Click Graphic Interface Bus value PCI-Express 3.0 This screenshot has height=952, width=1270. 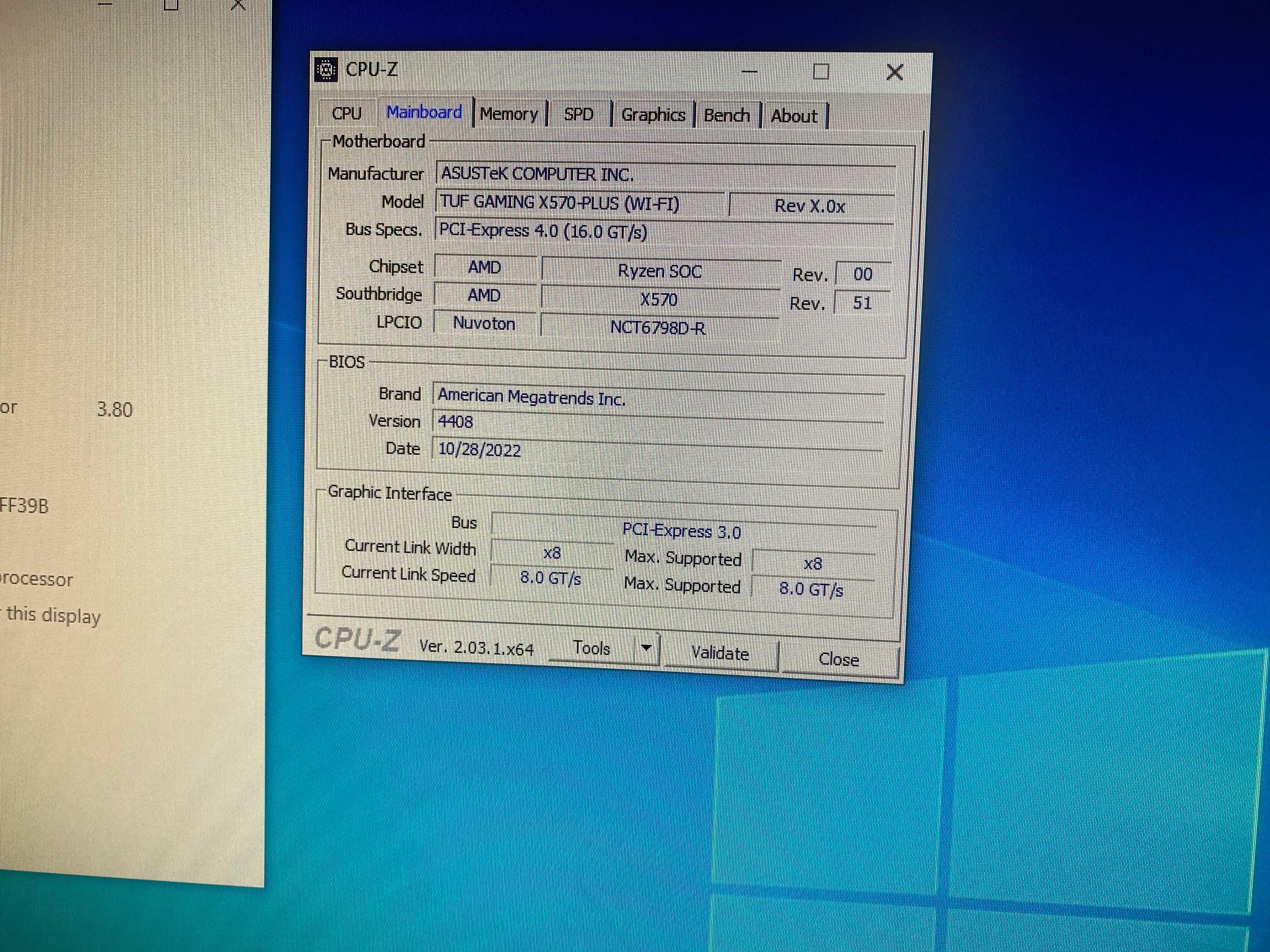tap(683, 531)
